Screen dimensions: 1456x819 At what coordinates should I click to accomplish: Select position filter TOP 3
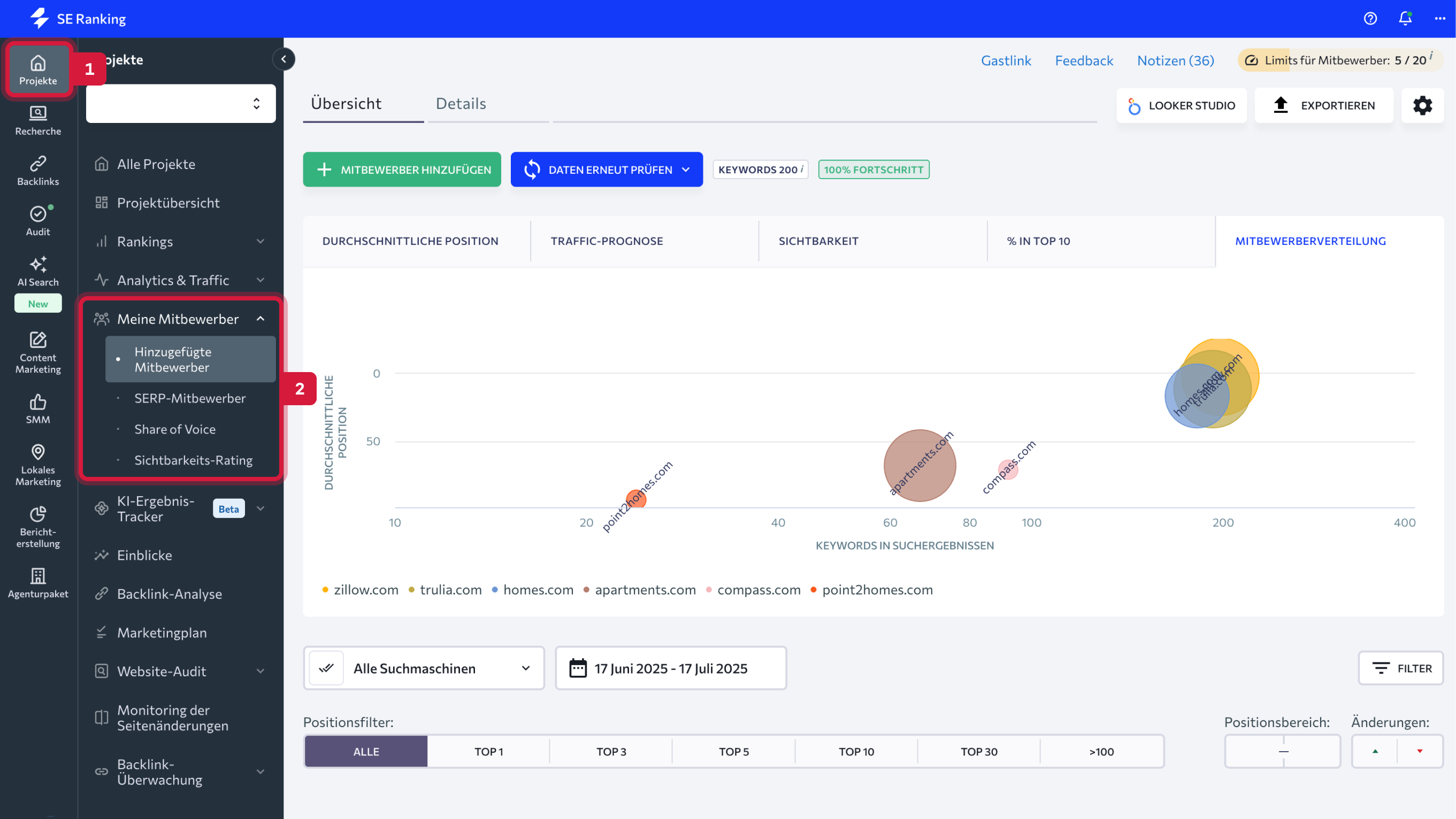[611, 751]
